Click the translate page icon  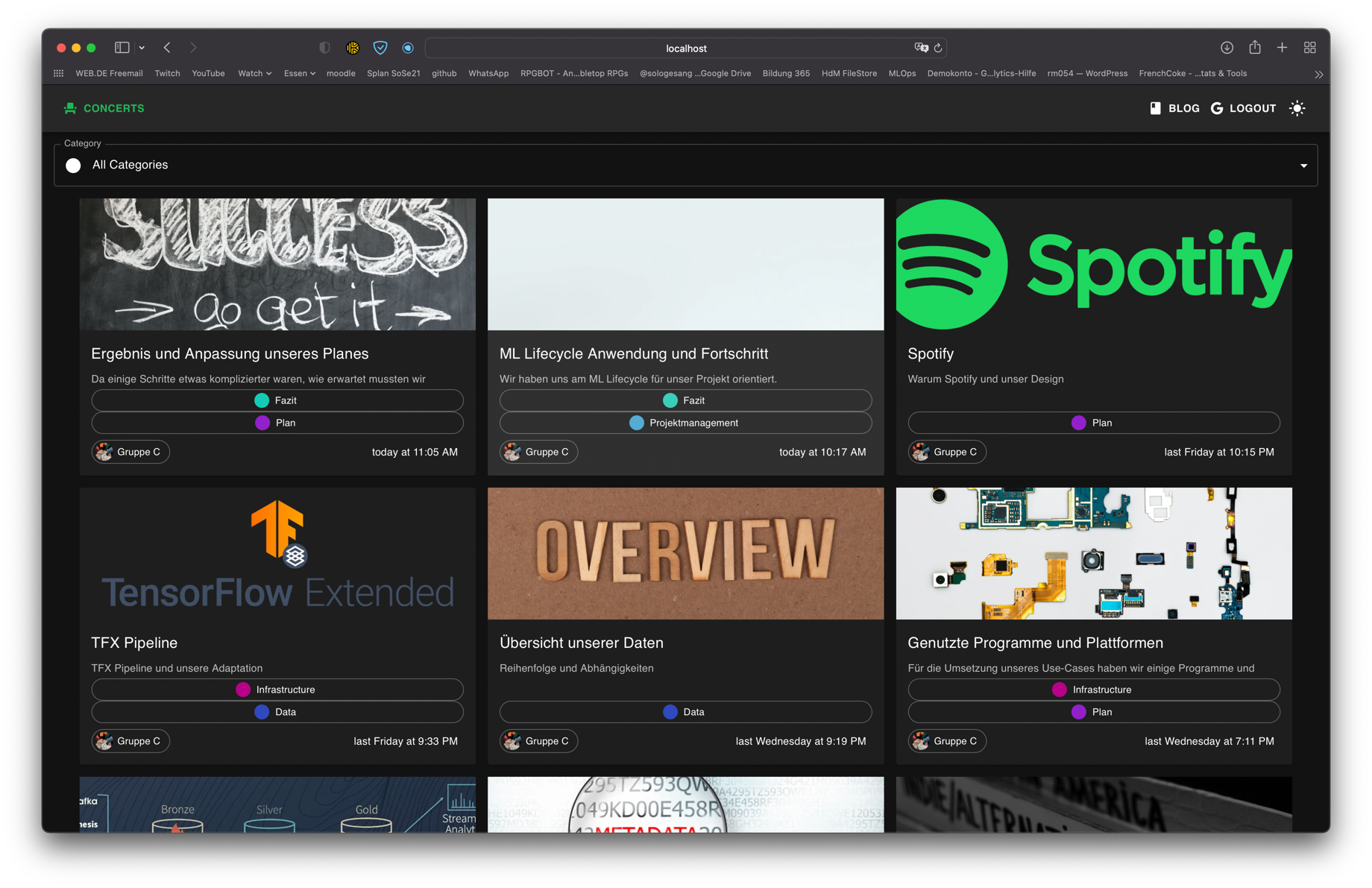[x=921, y=48]
